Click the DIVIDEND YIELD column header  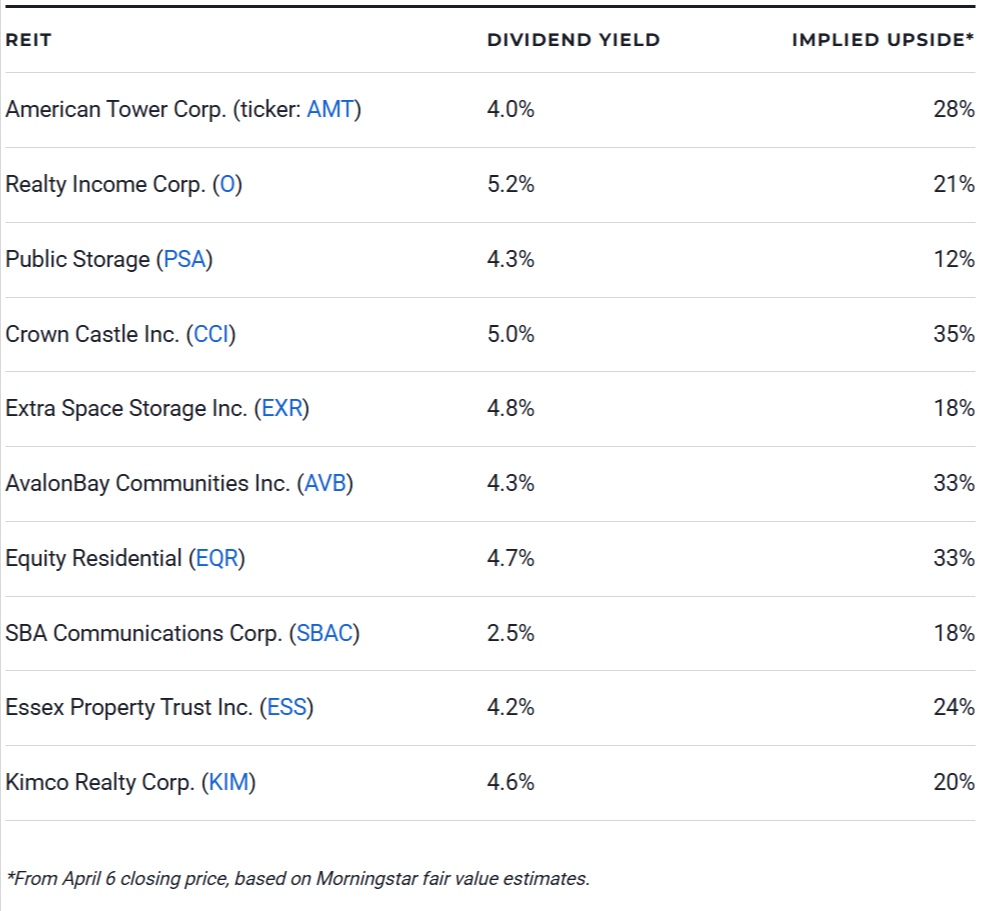tap(573, 40)
